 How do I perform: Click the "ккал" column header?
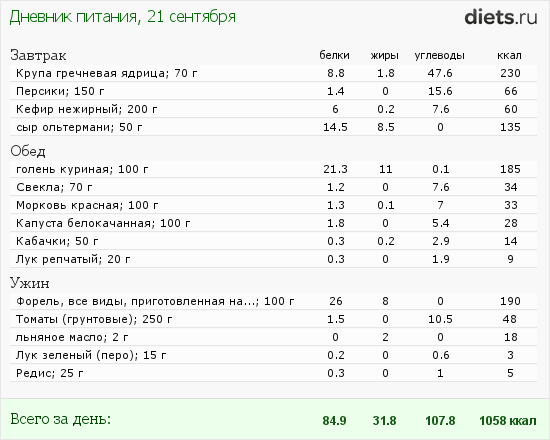click(509, 55)
